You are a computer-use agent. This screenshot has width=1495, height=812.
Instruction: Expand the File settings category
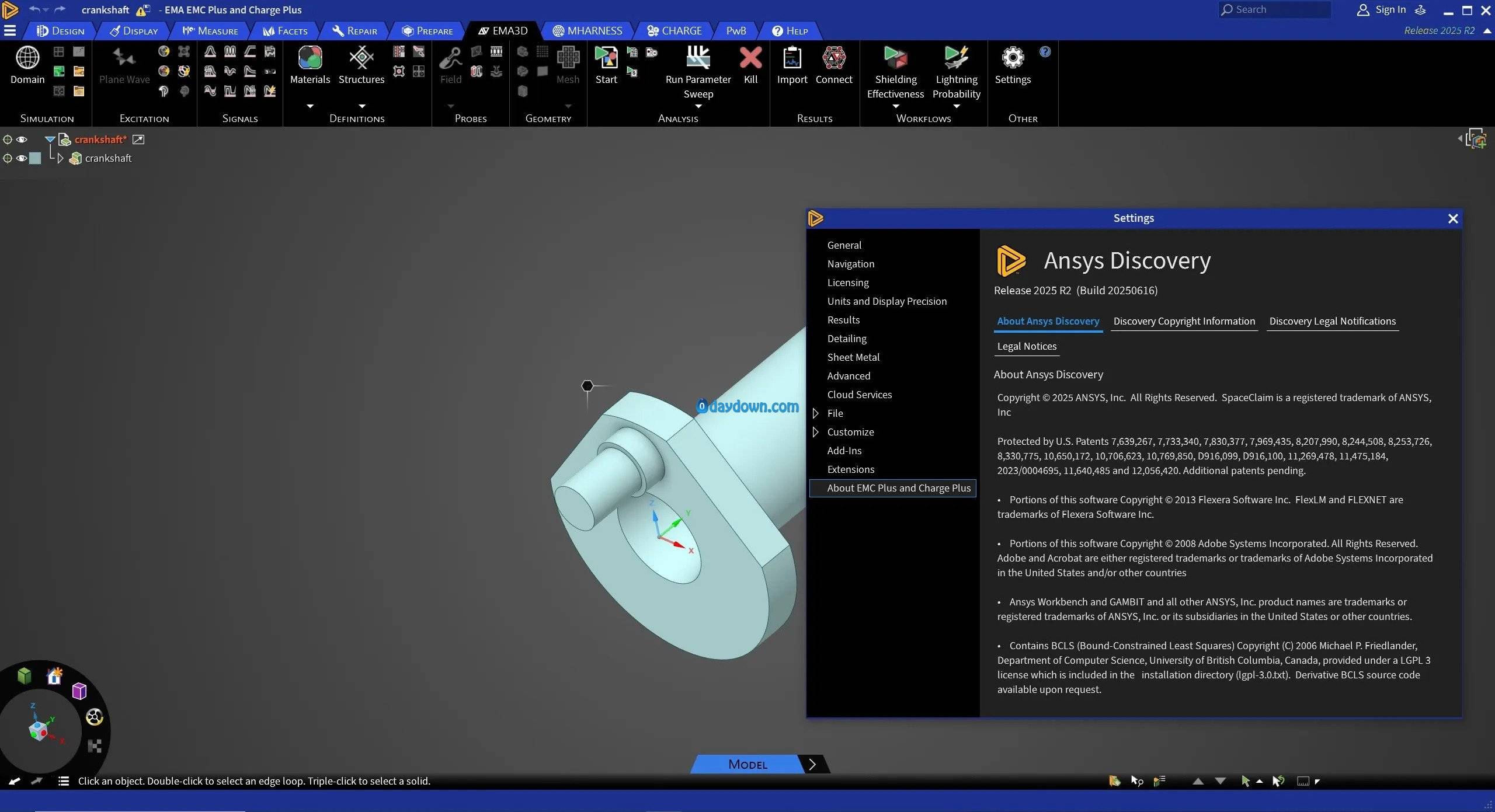(816, 413)
